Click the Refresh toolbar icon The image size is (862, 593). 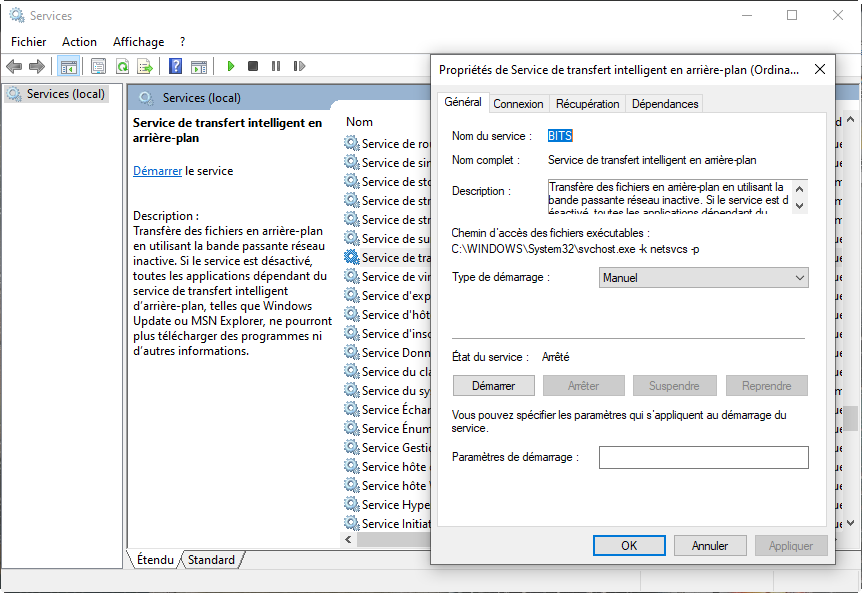click(122, 66)
